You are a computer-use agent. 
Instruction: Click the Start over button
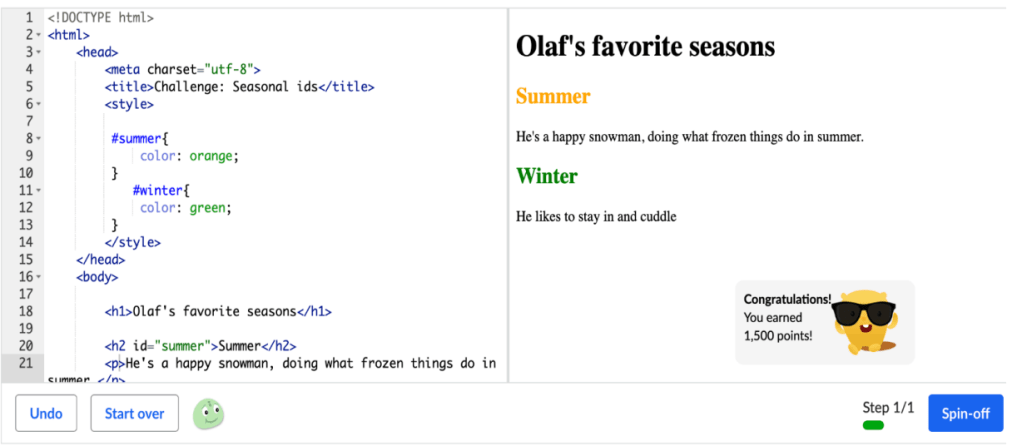point(135,413)
